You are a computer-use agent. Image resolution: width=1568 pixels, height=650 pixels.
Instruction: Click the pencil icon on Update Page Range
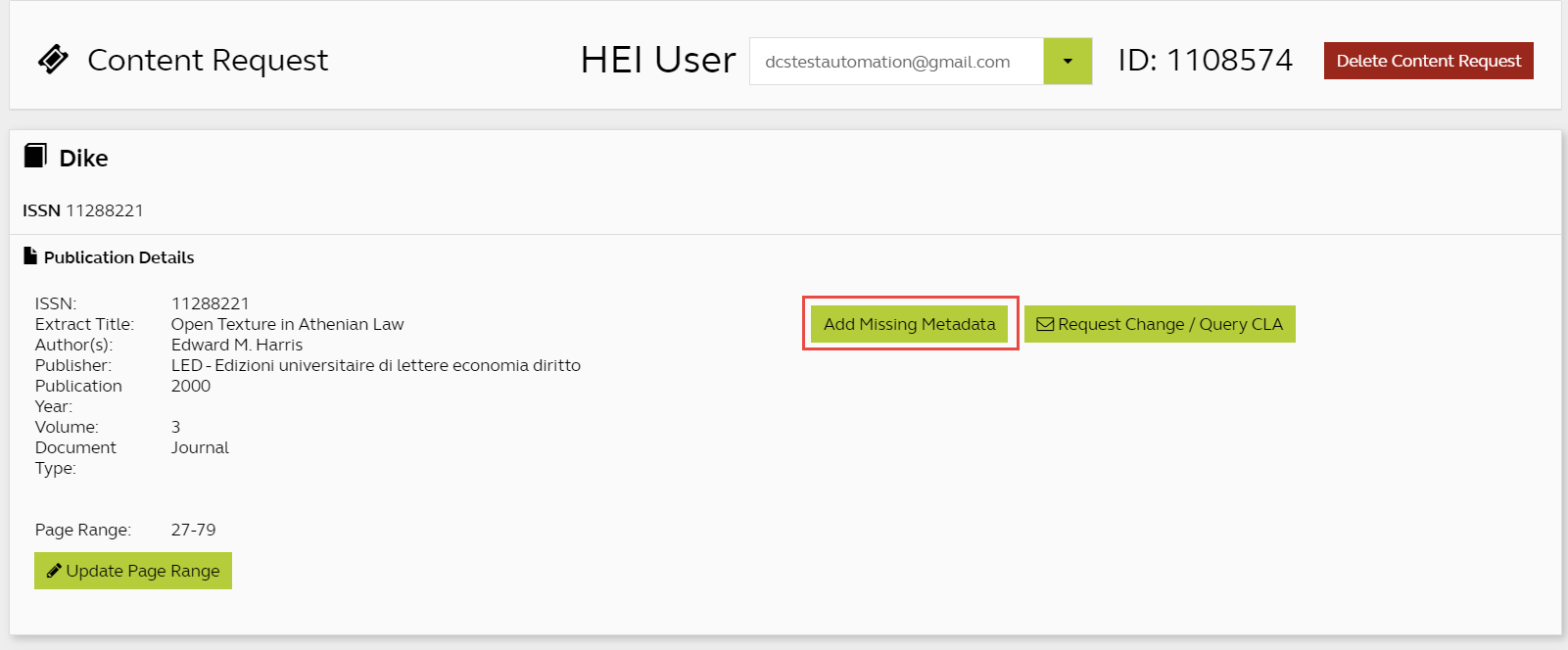[54, 571]
